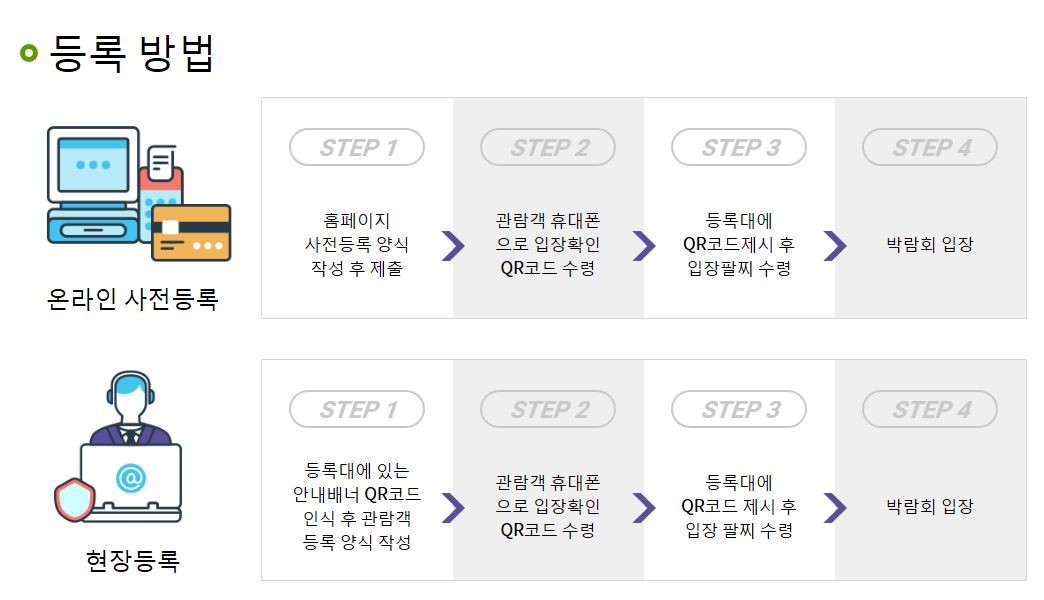
Task: Click the 온라인 사전등록 label
Action: pyautogui.click(x=132, y=298)
